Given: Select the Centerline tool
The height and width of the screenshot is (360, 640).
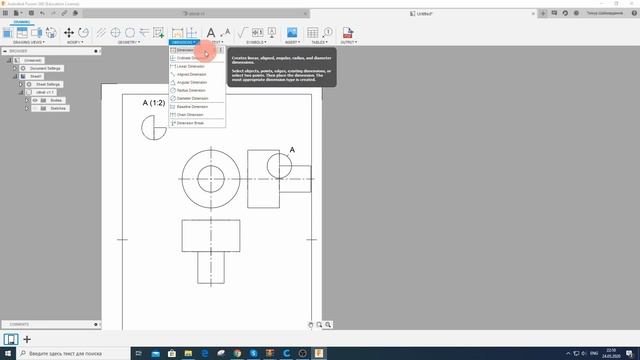Looking at the screenshot, I should pos(101,33).
